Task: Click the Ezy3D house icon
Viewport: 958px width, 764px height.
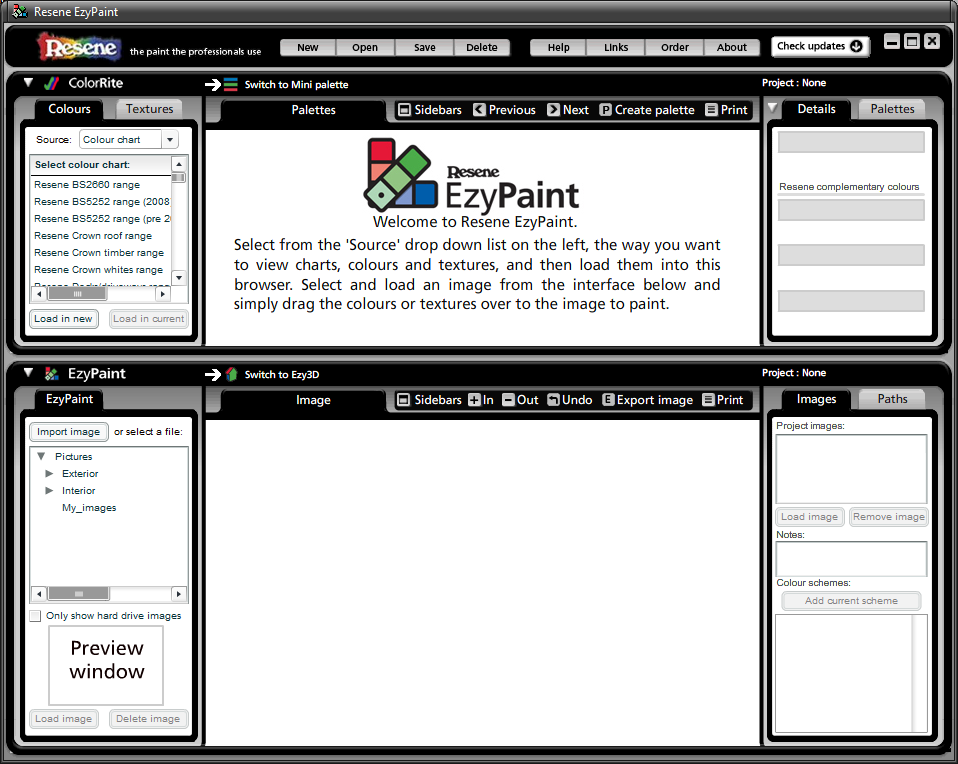Action: tap(231, 374)
